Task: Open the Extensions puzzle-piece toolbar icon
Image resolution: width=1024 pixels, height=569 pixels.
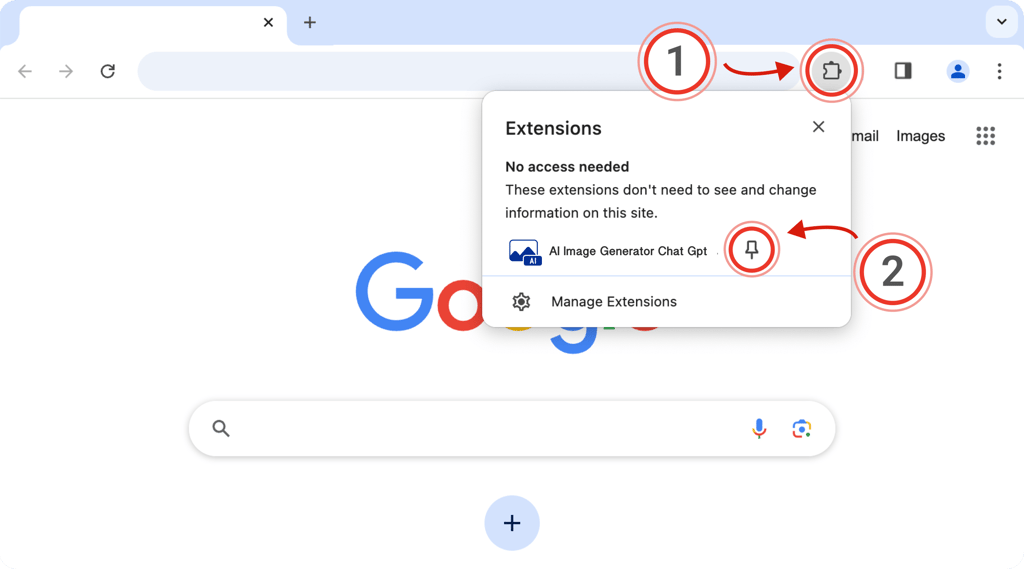Action: click(831, 71)
